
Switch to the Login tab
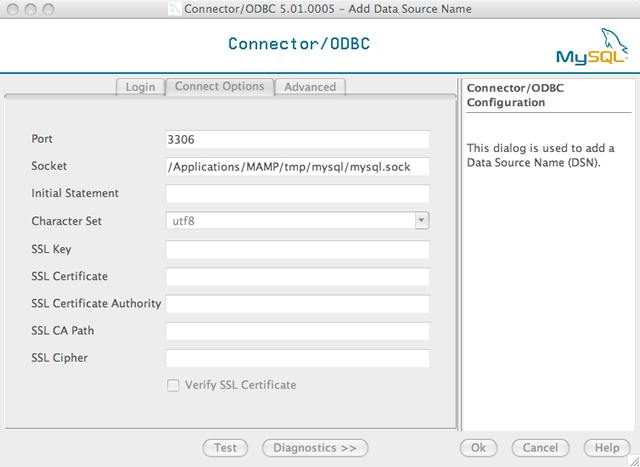(140, 87)
